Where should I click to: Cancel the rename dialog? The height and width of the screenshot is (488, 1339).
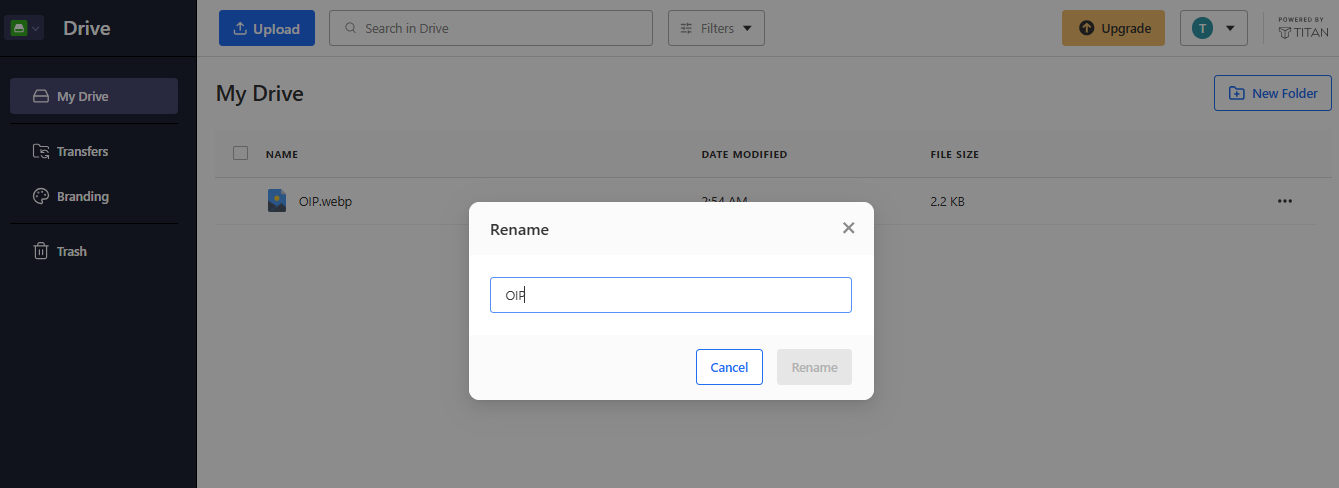729,367
